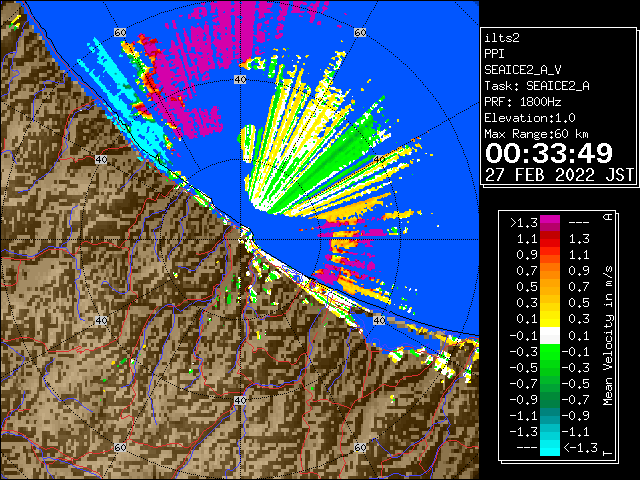Viewport: 640px width, 480px height.
Task: Click the "-0.3" value in the legend's left column
Action: [523, 352]
